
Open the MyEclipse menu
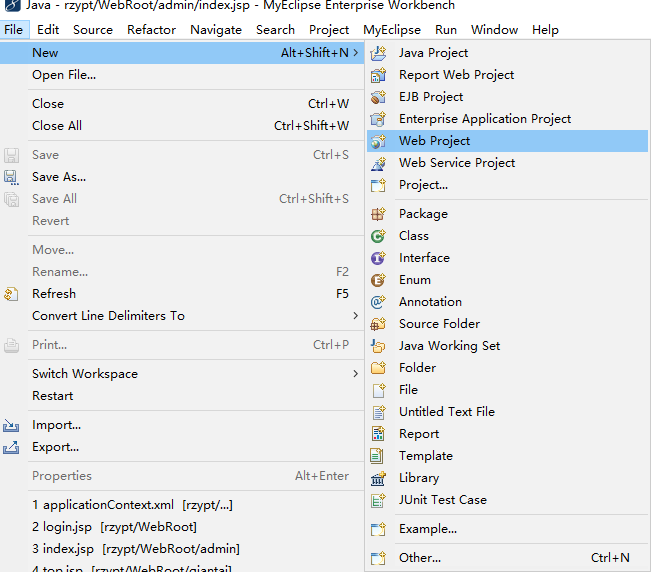[392, 30]
